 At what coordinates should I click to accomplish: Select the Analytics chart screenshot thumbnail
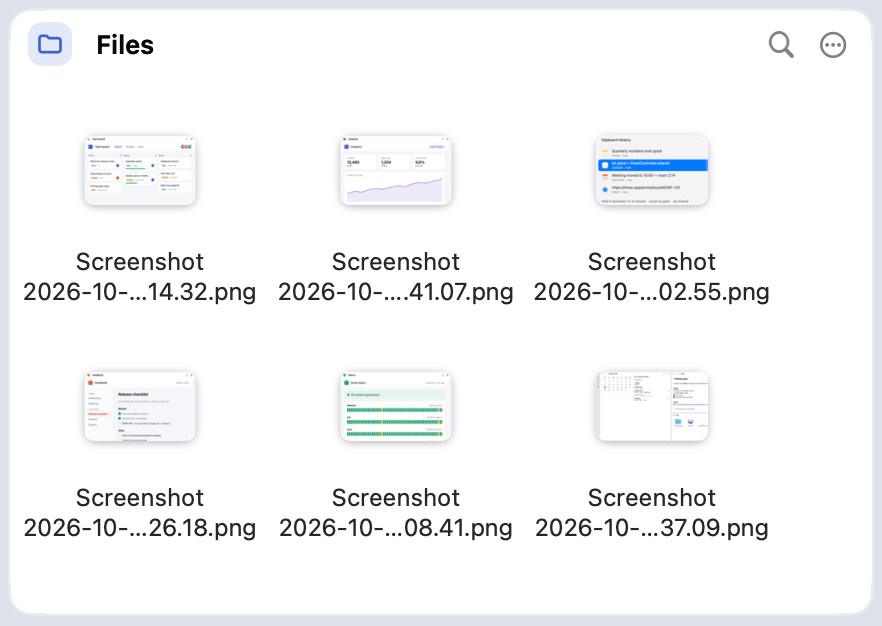point(396,170)
